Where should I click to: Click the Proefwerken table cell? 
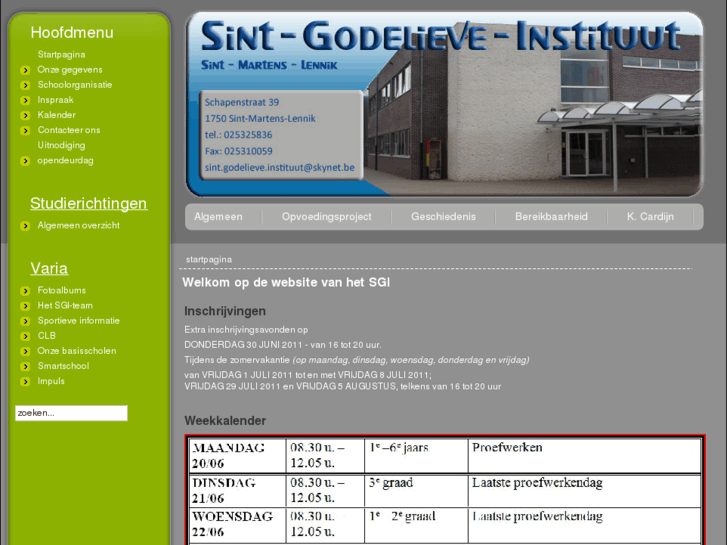(x=584, y=455)
